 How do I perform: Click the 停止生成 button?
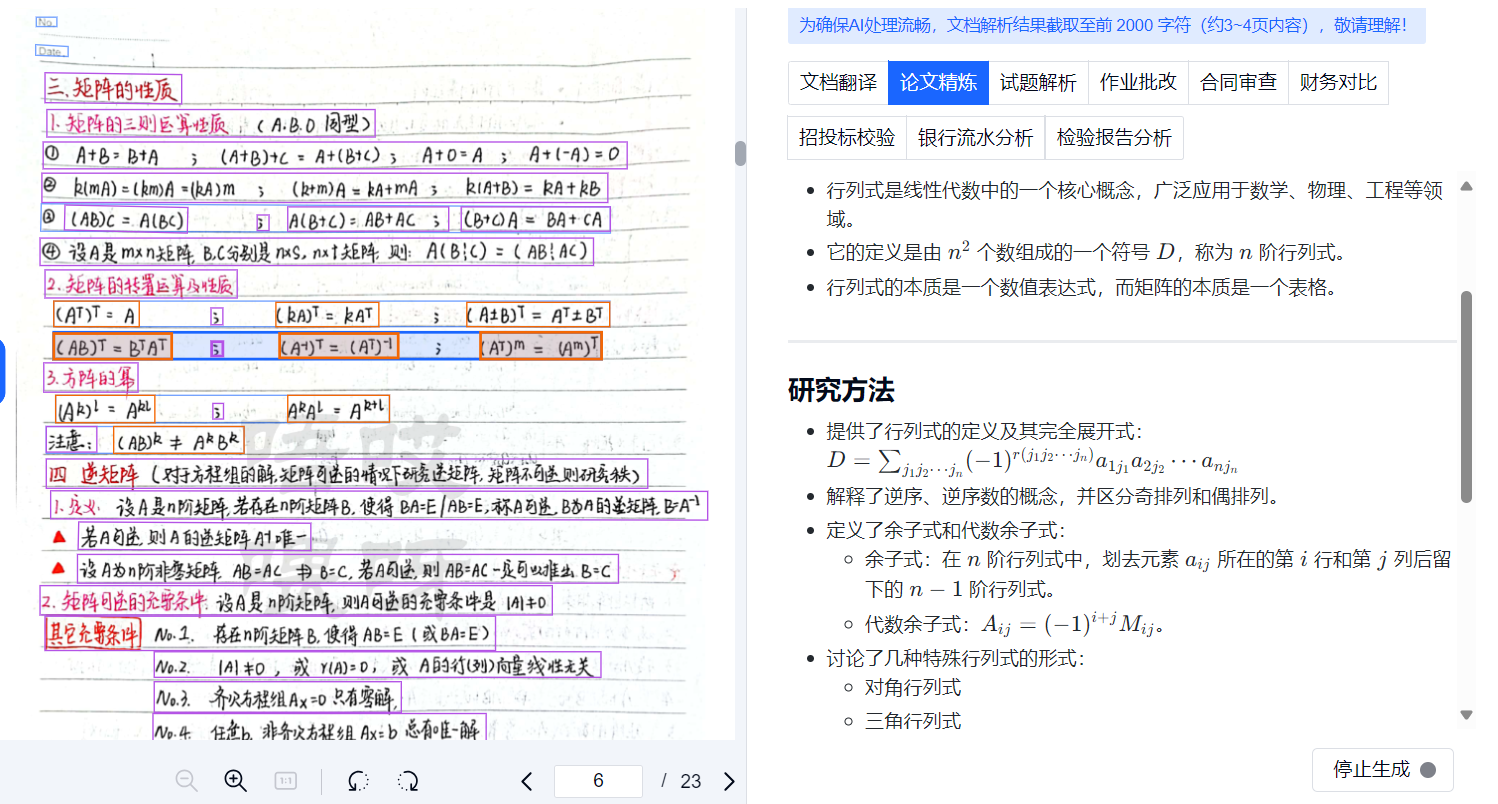click(x=1382, y=770)
